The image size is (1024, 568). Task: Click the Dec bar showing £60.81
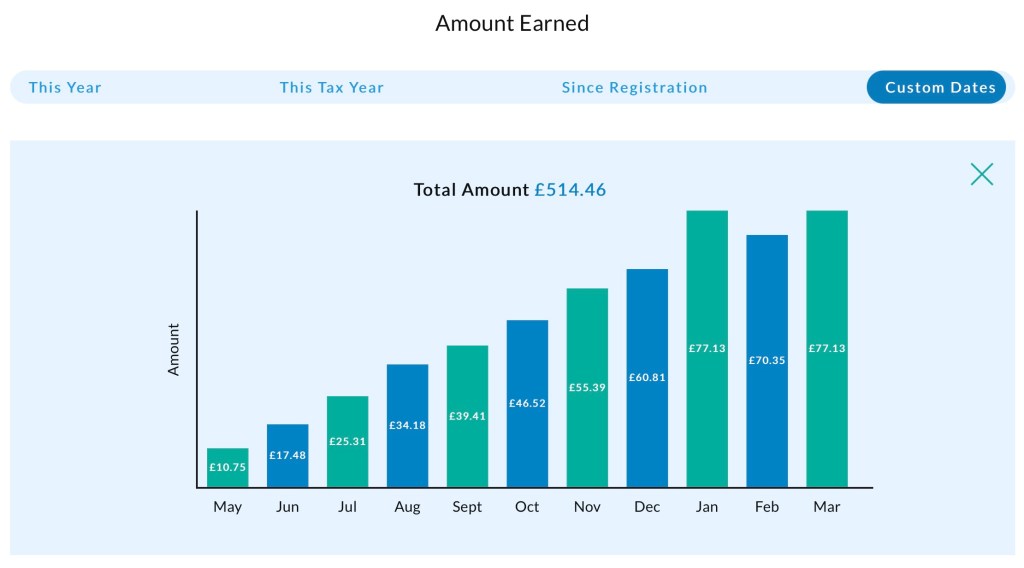click(x=647, y=377)
